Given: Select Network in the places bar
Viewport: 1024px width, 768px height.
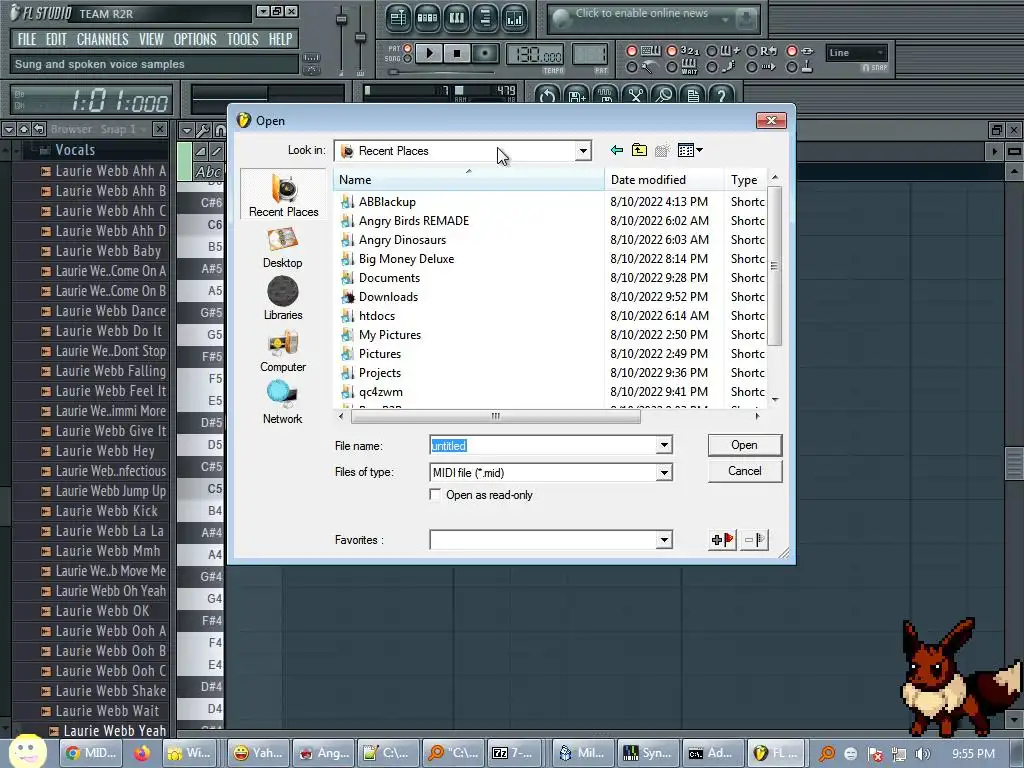Looking at the screenshot, I should tap(283, 403).
